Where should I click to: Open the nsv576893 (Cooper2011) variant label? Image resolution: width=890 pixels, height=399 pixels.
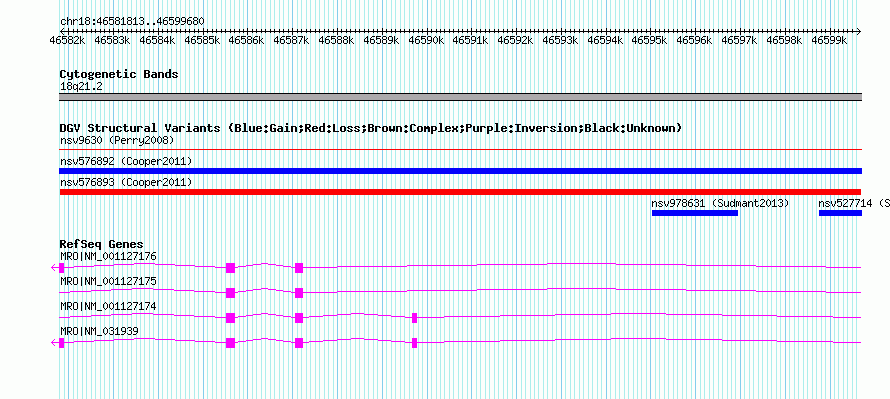[x=126, y=183]
